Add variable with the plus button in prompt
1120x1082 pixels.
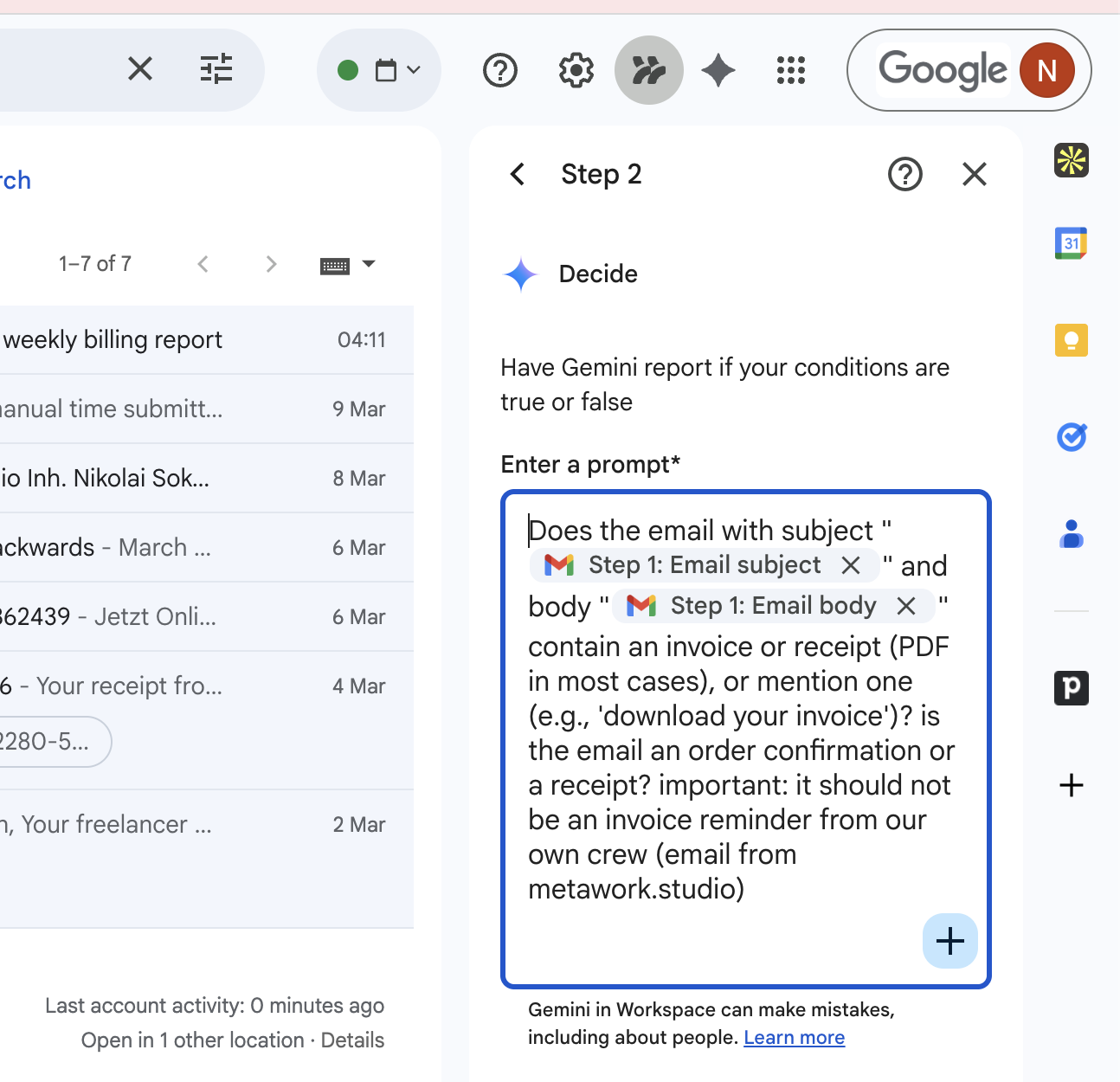tap(949, 941)
